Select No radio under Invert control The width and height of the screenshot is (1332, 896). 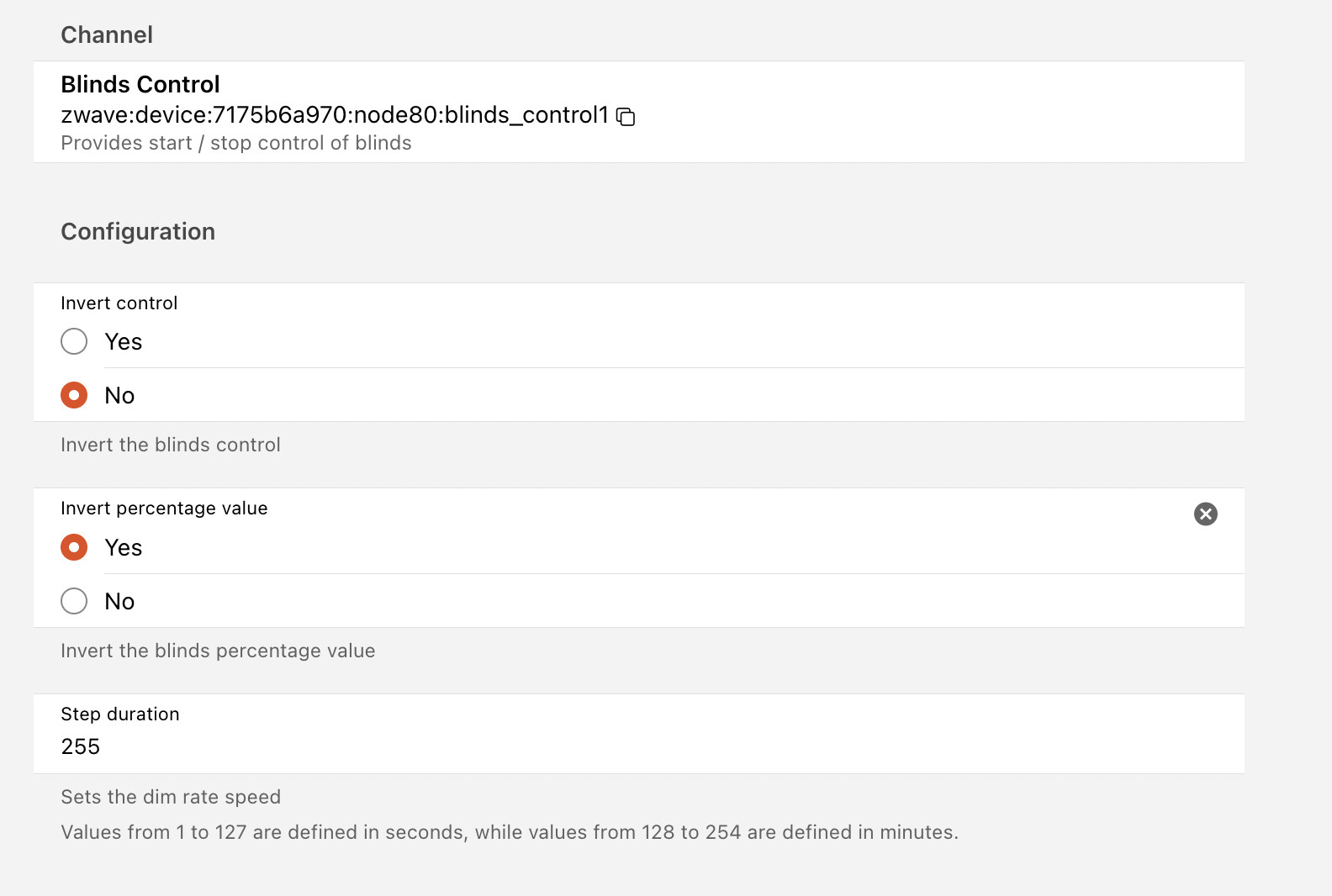pos(74,395)
